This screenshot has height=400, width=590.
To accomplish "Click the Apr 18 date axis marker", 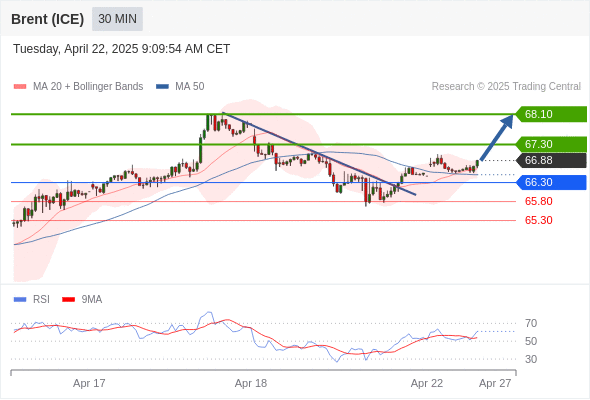I will click(251, 383).
